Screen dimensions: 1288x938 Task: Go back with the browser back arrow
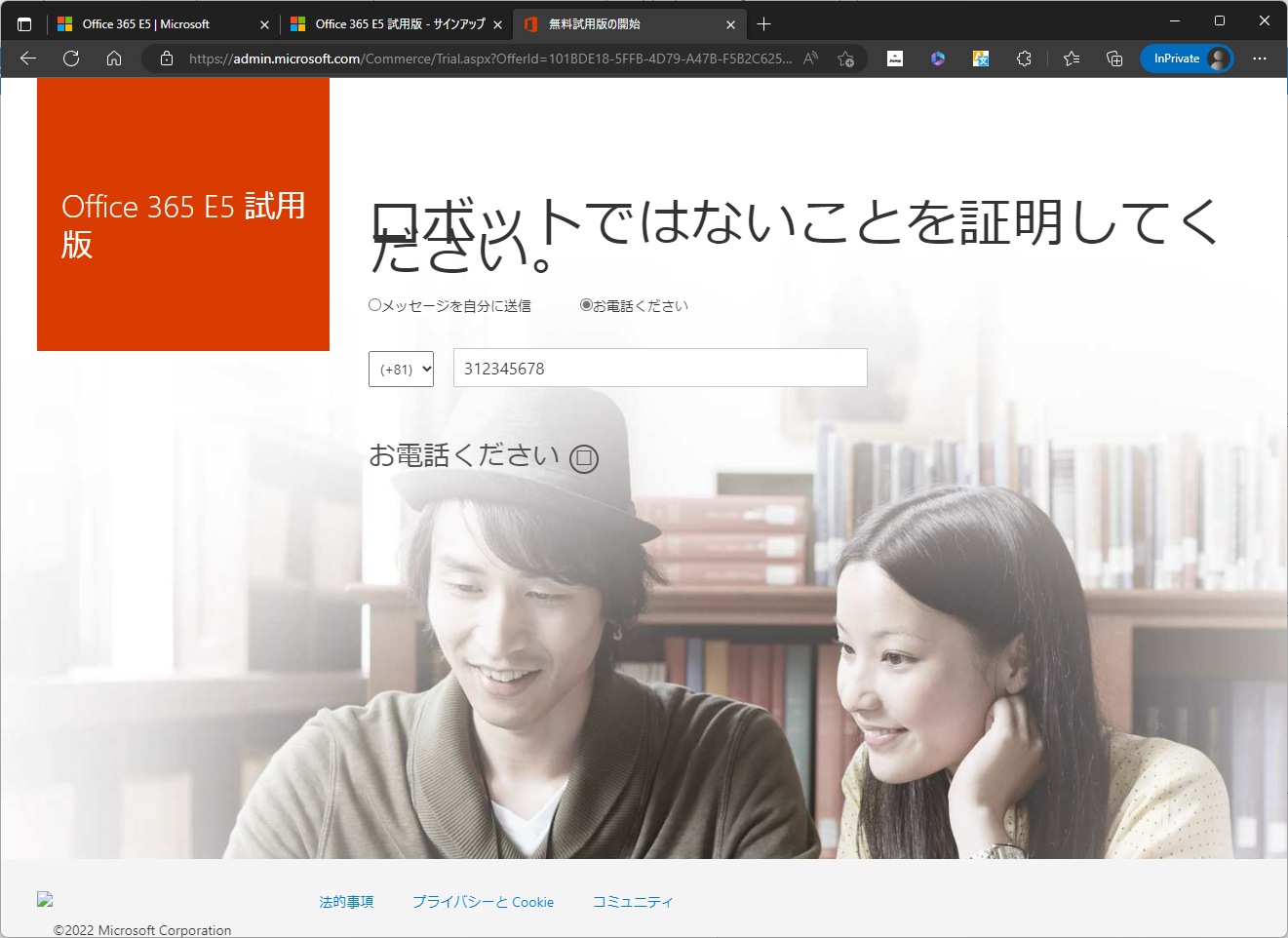28,59
